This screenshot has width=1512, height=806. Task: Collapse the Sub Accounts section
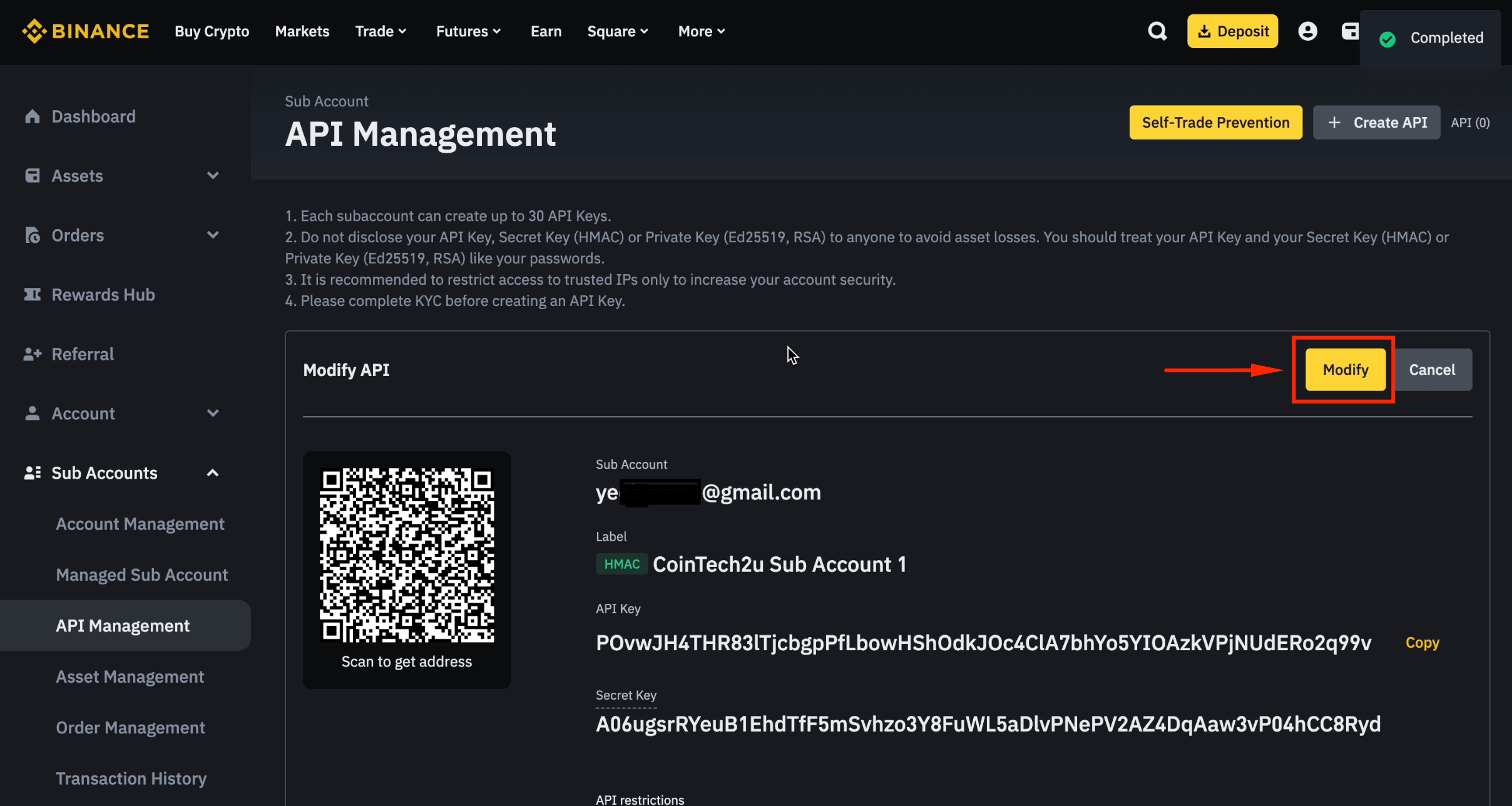[x=213, y=473]
